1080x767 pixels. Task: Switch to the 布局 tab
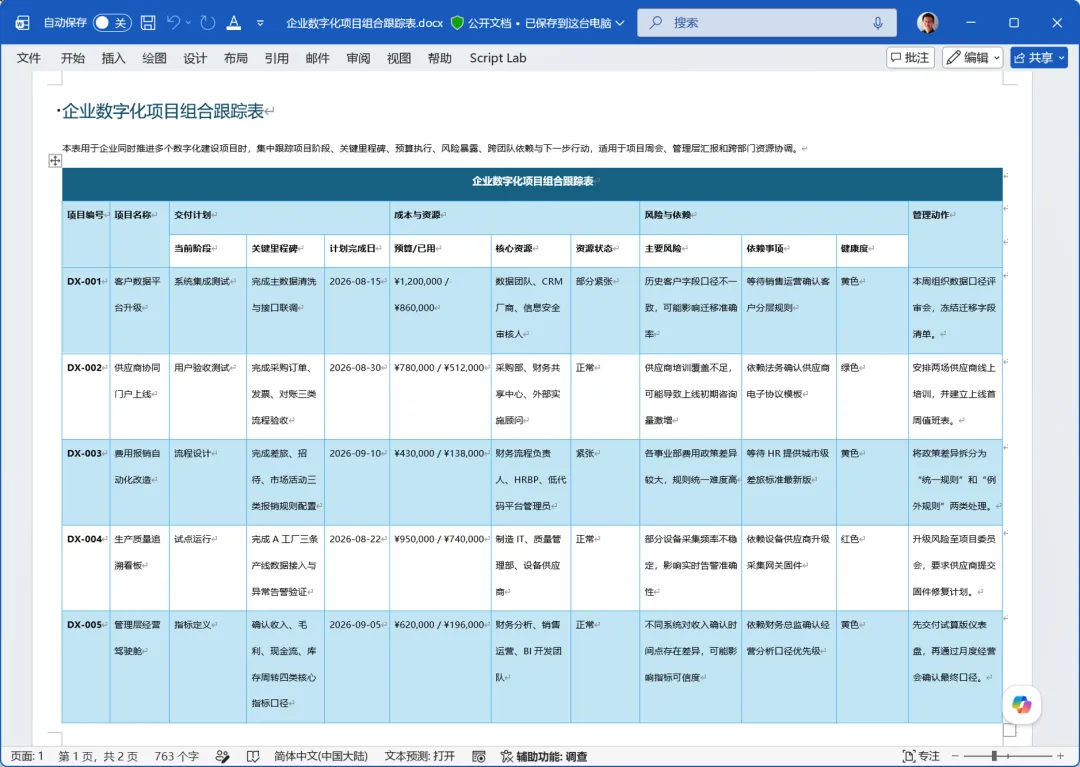236,58
